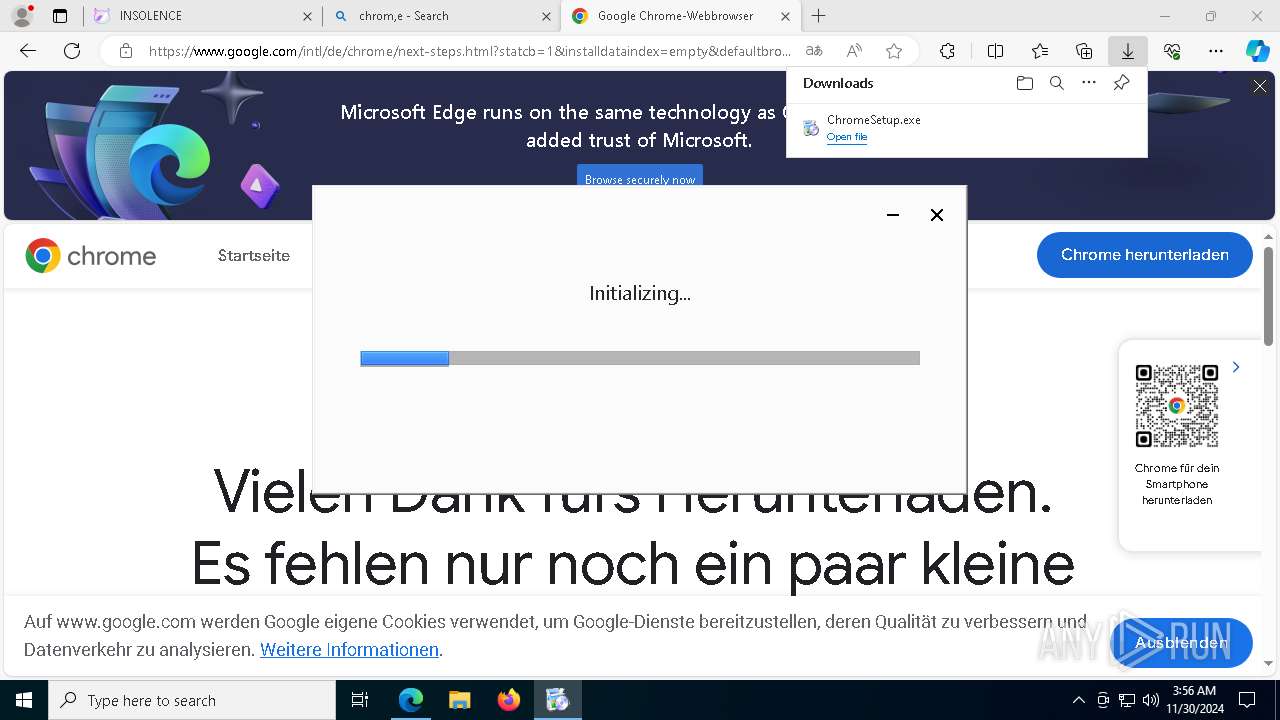Image resolution: width=1280 pixels, height=720 pixels.
Task: Search downloads with the magnifier icon
Action: (1056, 83)
